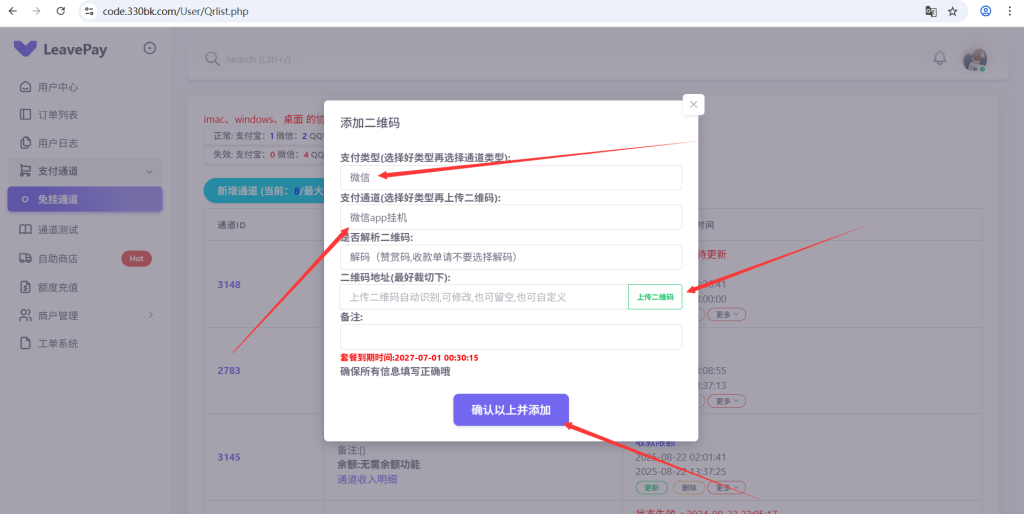Click 余额:无需余额功能 text
The width and height of the screenshot is (1024, 514).
[x=379, y=464]
